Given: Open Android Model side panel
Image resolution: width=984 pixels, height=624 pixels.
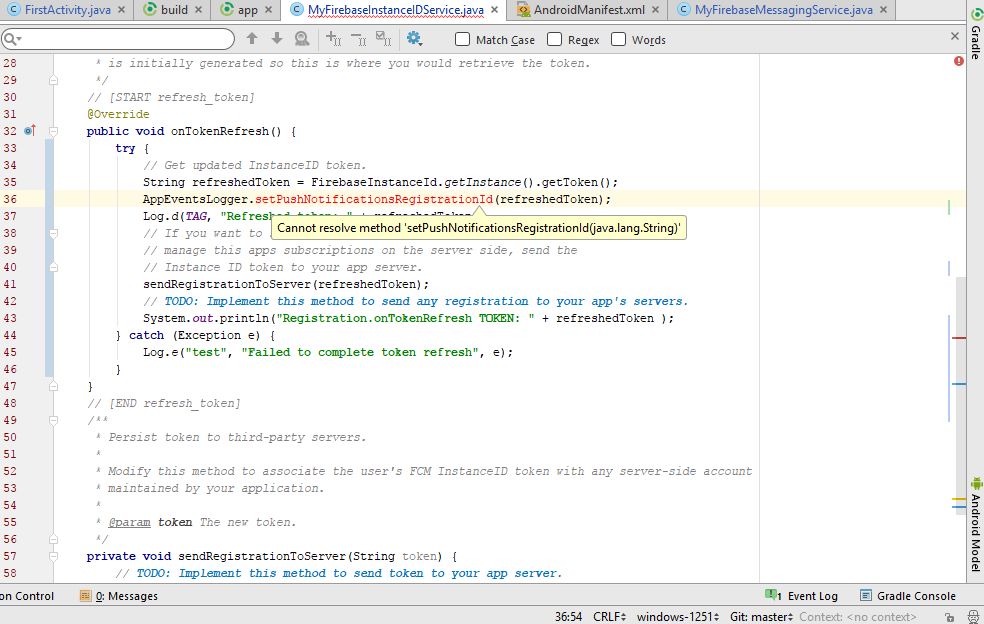Looking at the screenshot, I should pos(976,524).
